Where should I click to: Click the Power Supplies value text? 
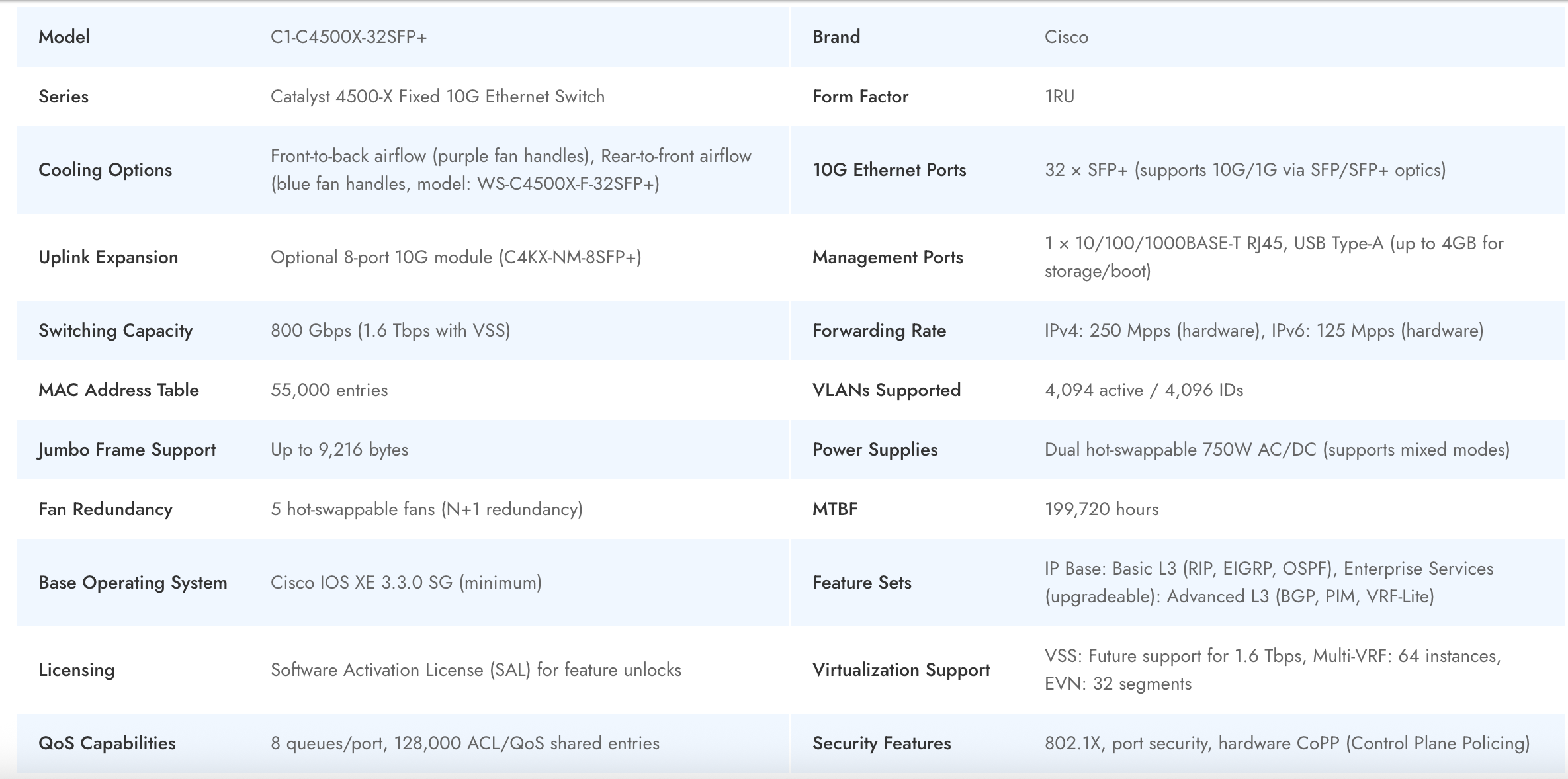click(x=1276, y=450)
